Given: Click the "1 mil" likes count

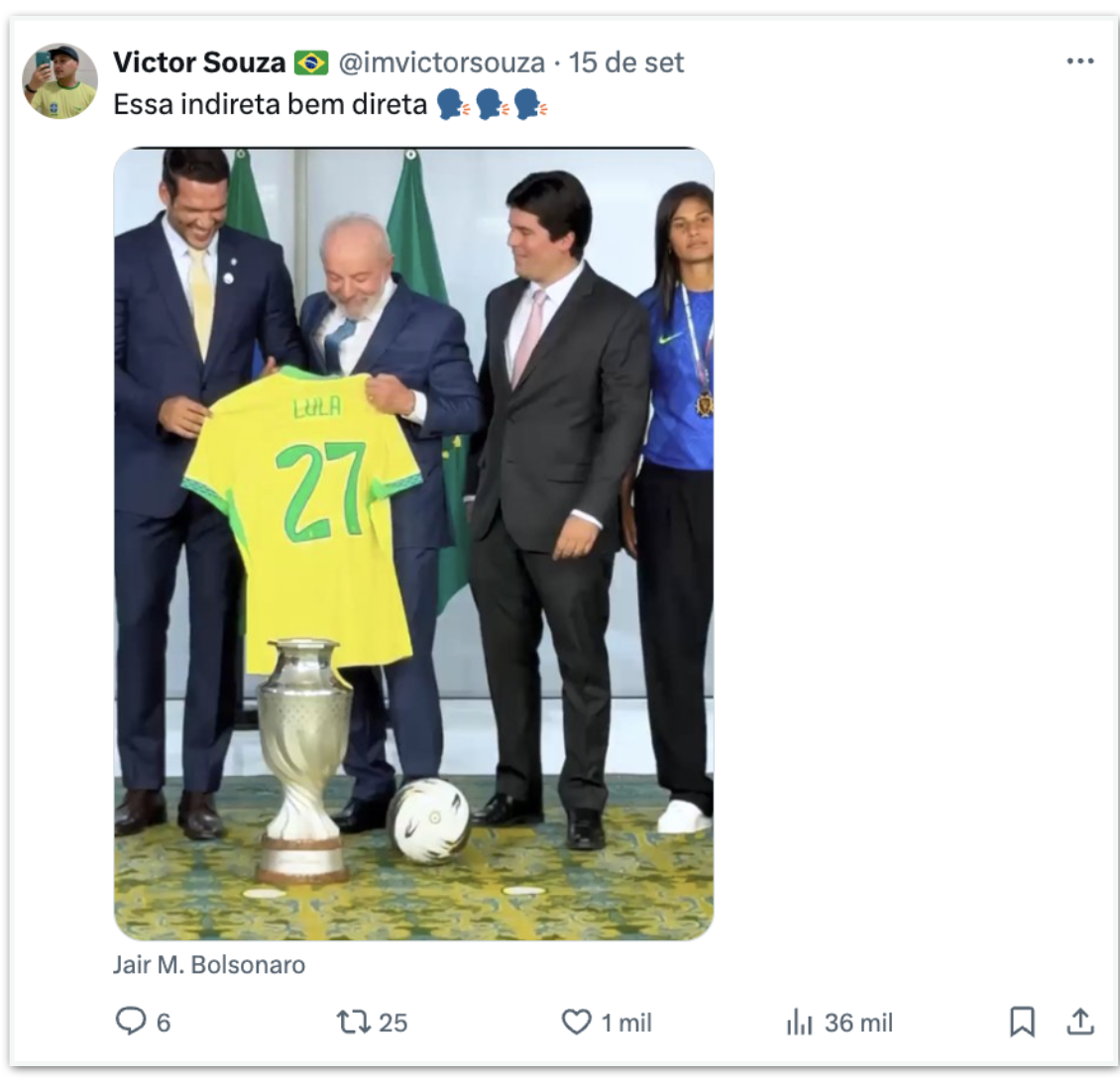Looking at the screenshot, I should [626, 1023].
